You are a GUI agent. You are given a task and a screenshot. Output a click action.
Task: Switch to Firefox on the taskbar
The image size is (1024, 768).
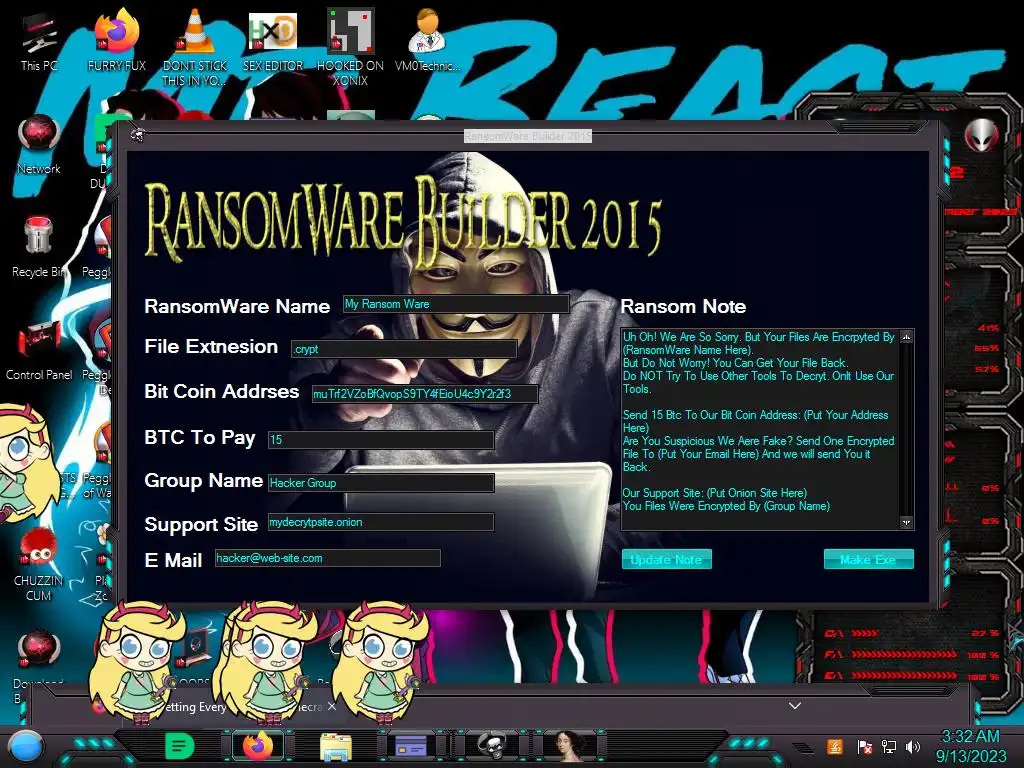(x=257, y=746)
